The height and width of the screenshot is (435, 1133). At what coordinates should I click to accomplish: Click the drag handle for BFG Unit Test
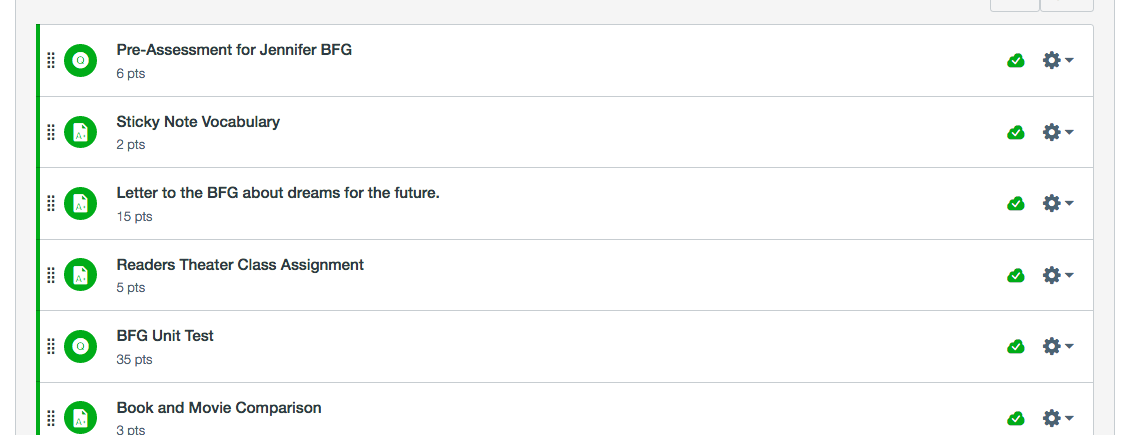pyautogui.click(x=51, y=346)
